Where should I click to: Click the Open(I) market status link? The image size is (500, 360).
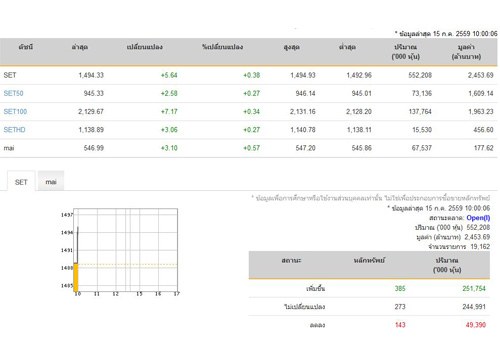point(478,218)
